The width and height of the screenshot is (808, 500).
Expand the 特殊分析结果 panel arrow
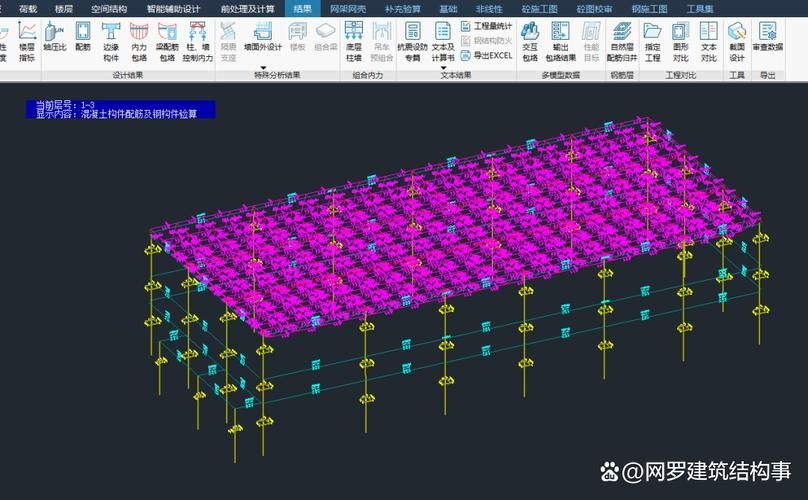pos(262,66)
